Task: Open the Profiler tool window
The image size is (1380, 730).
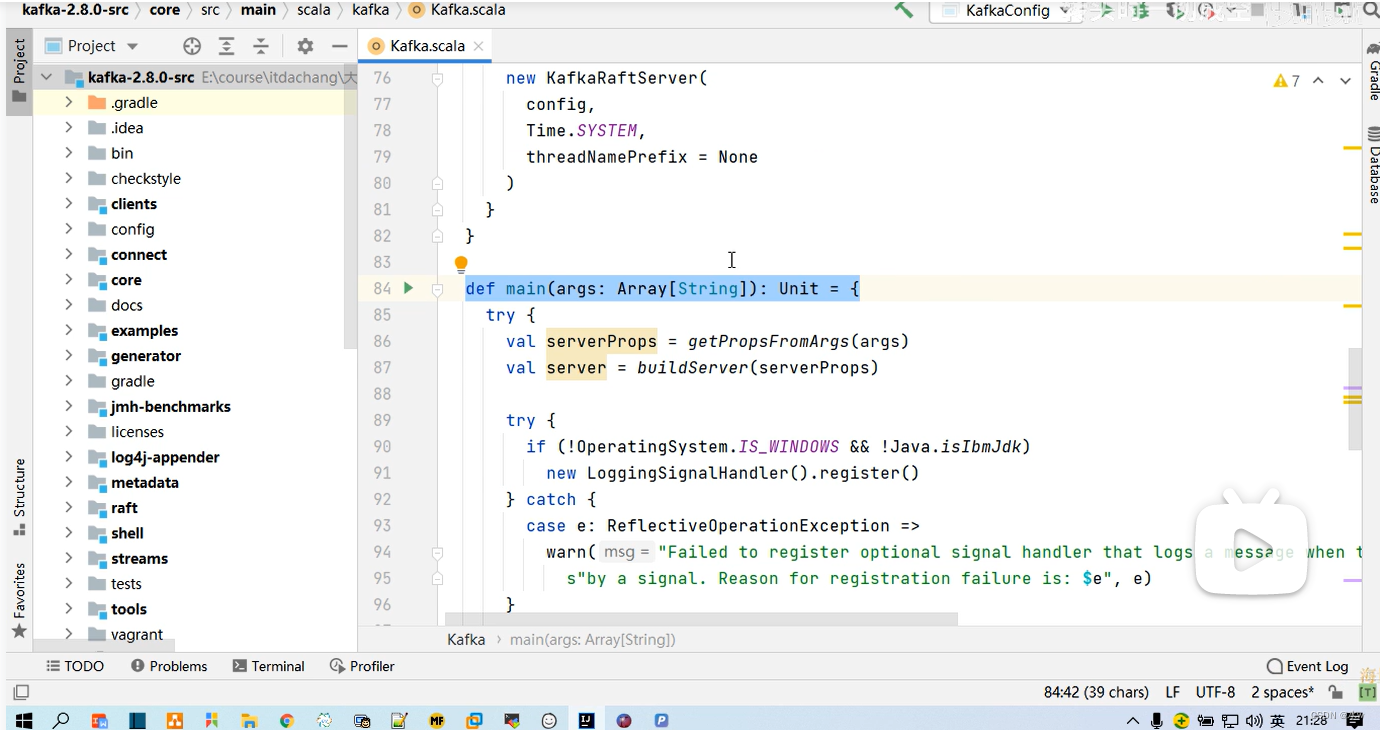Action: (x=362, y=666)
